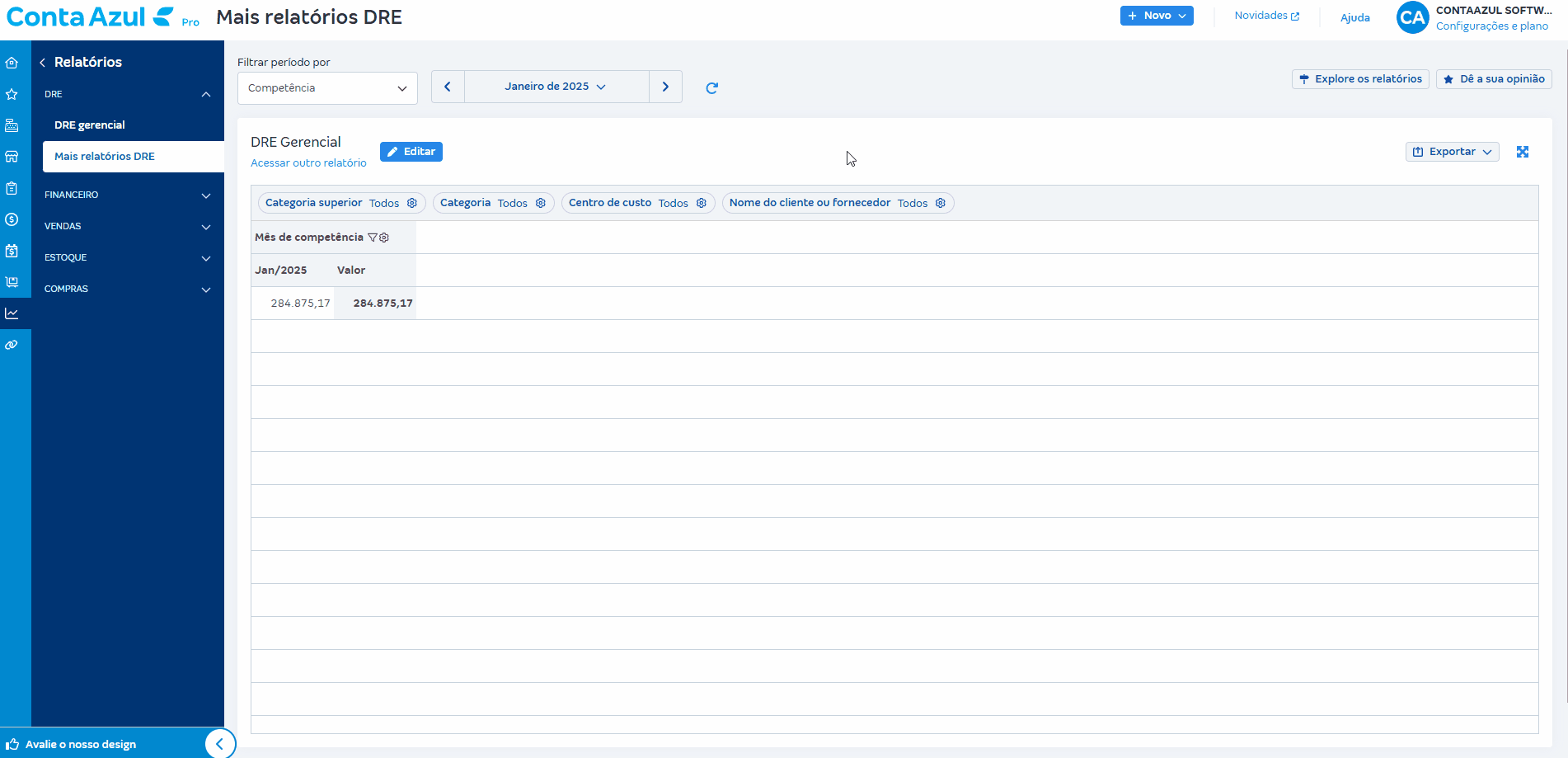Follow the Acessar outro relatório link

pos(308,163)
